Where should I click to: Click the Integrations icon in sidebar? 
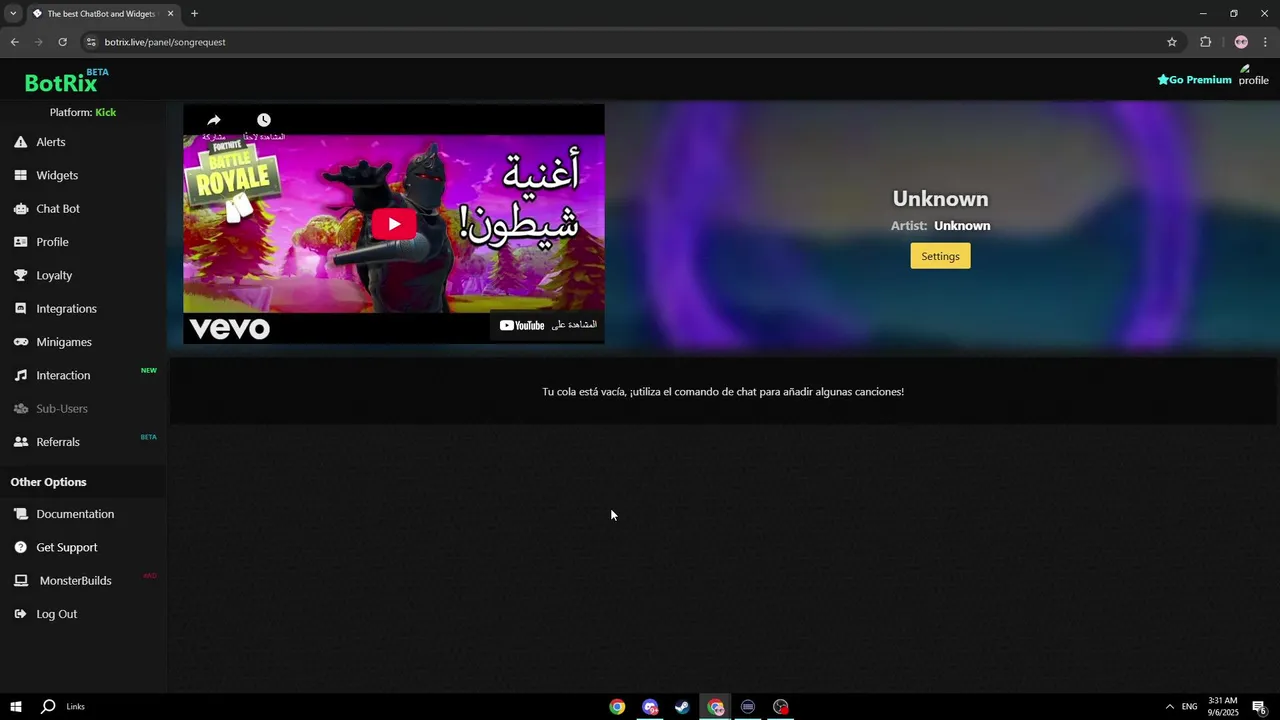[20, 309]
